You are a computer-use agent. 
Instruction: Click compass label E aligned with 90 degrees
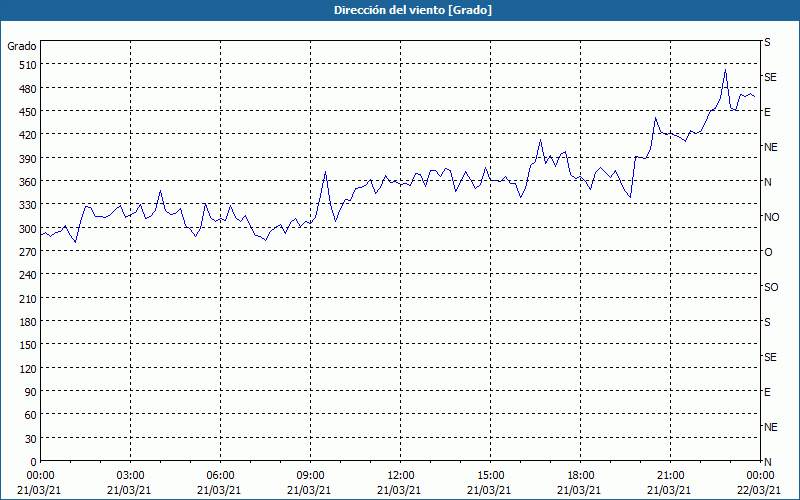coord(767,392)
